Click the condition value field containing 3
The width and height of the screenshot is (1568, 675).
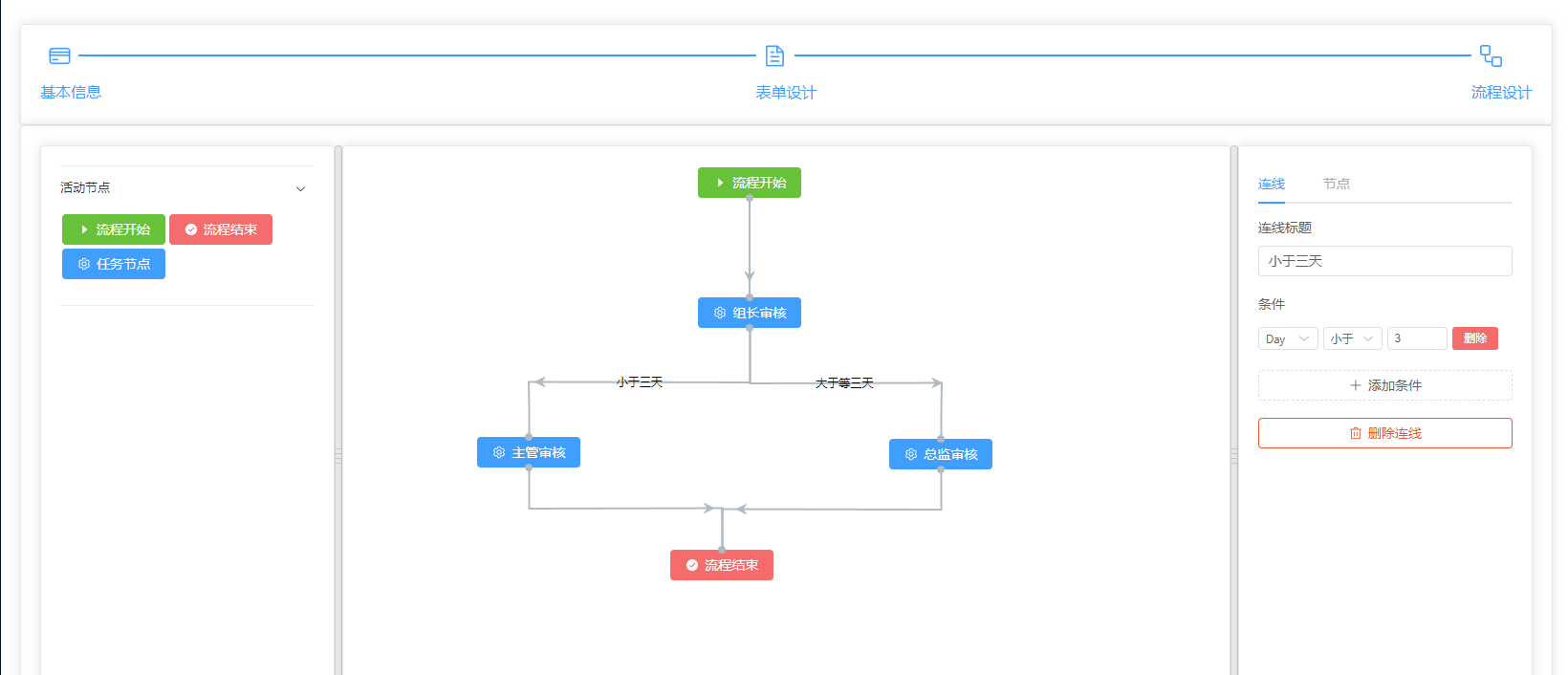tap(1416, 338)
